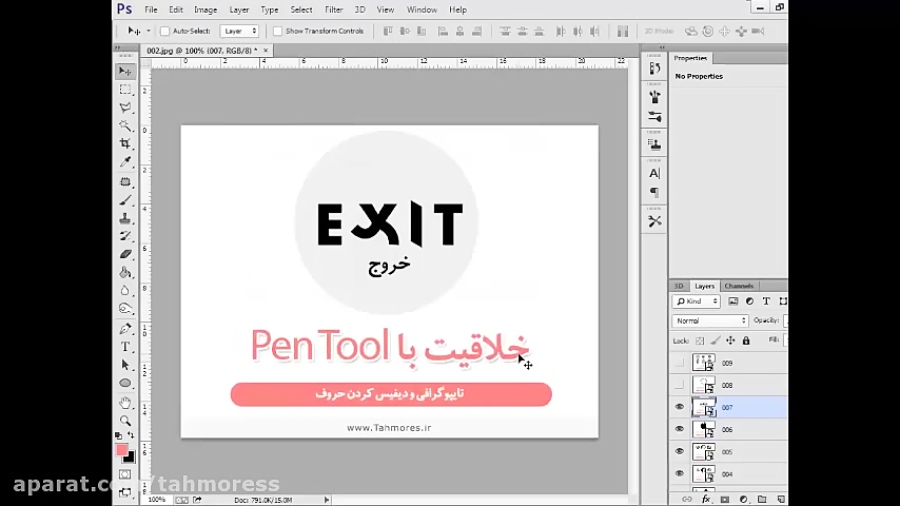Image resolution: width=900 pixels, height=506 pixels.
Task: Click the Opacity value field
Action: click(785, 321)
